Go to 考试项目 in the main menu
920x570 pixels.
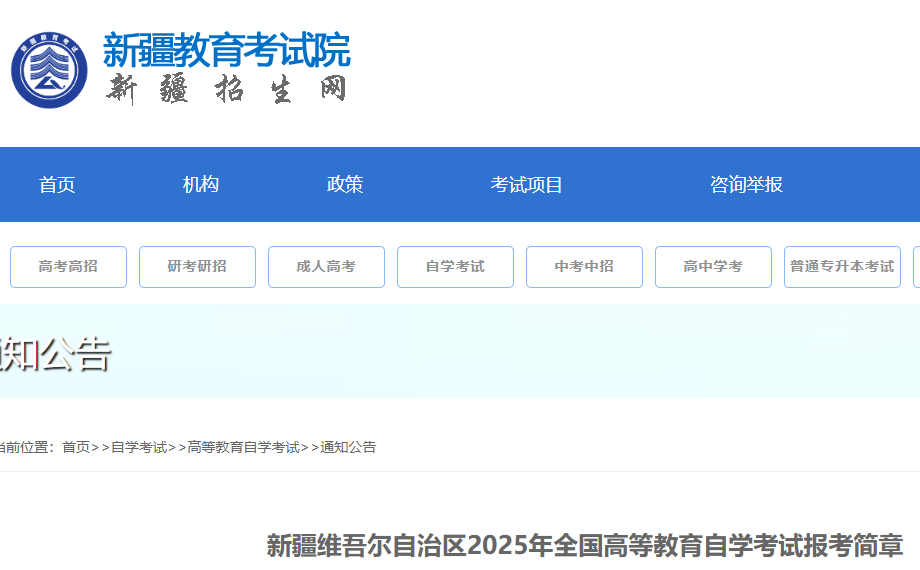tap(527, 185)
